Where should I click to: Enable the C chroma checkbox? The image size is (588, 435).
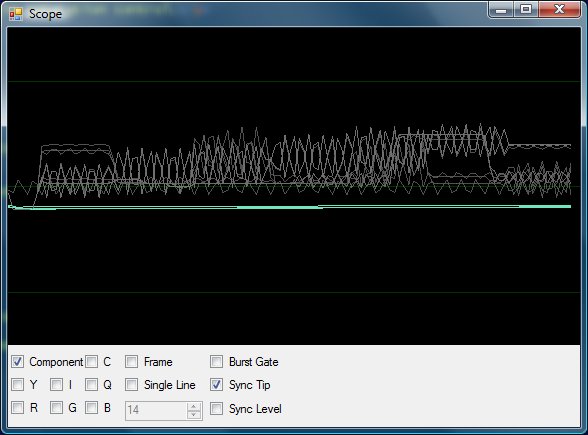91,362
